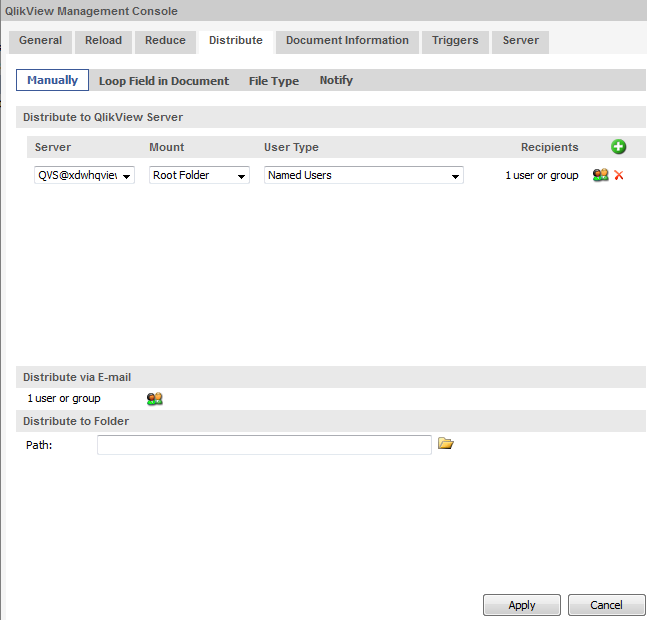Screen dimensions: 647x620
Task: Open e-mail recipients user selection icon
Action: 154,398
